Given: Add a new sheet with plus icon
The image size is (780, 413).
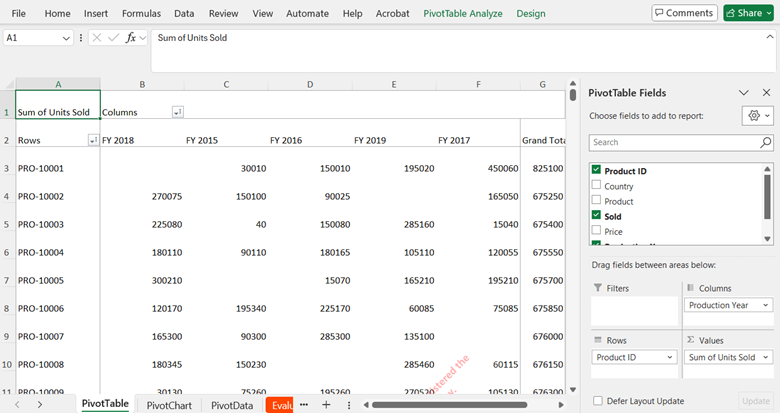Looking at the screenshot, I should pos(326,405).
